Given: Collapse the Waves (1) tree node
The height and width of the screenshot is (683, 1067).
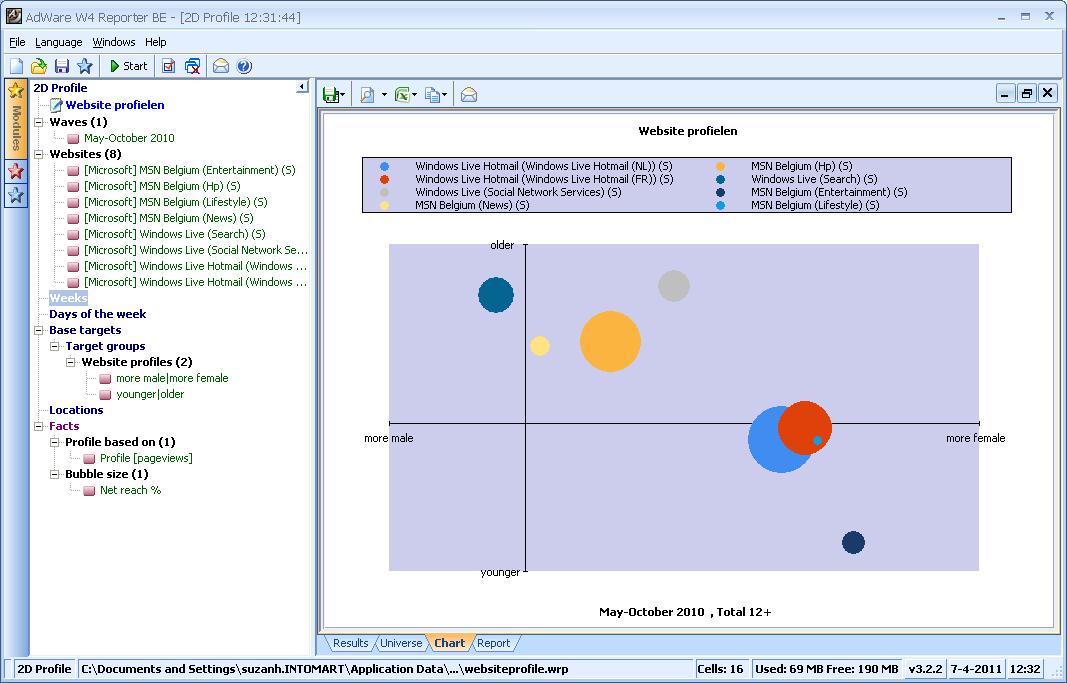Looking at the screenshot, I should [39, 122].
